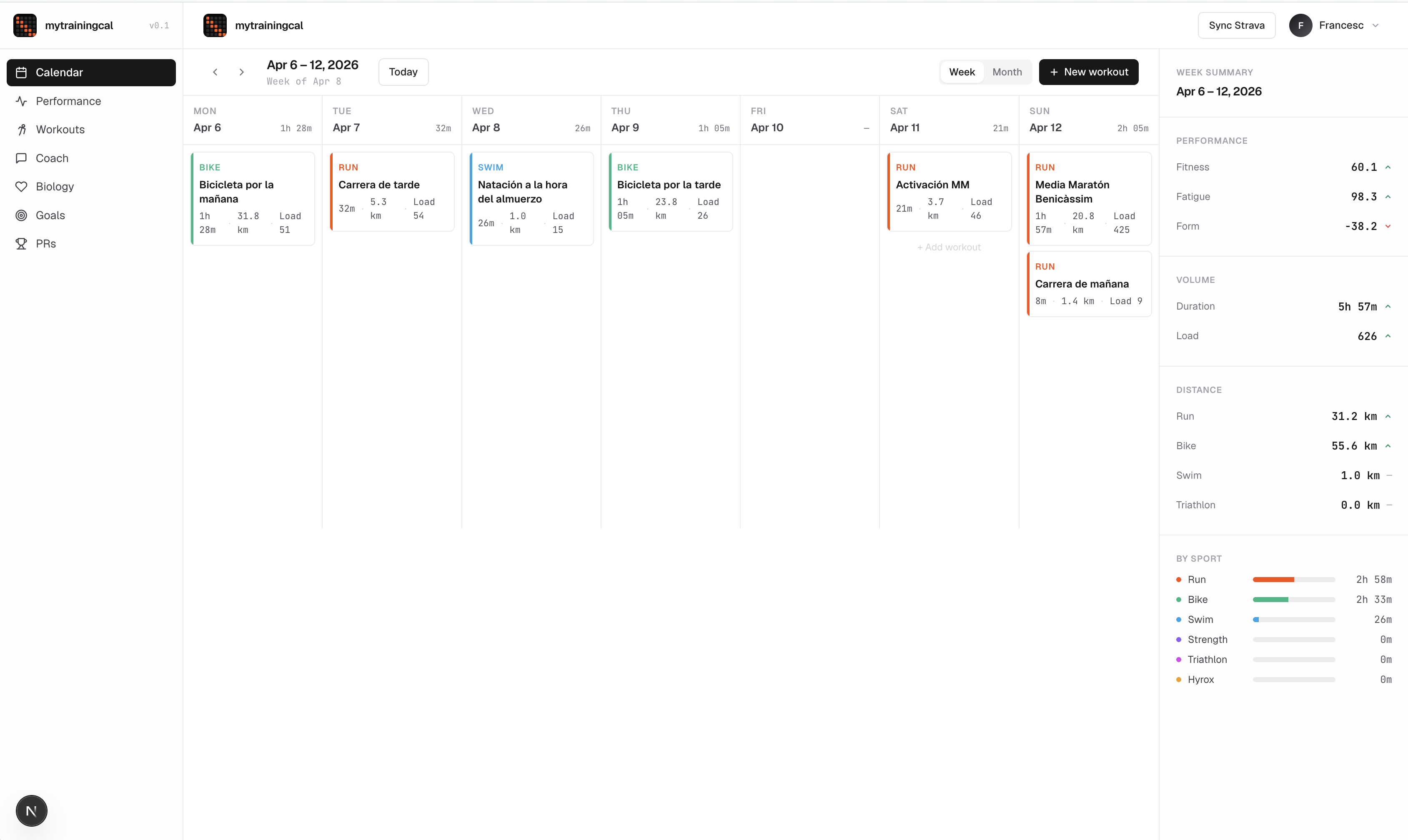This screenshot has width=1408, height=840.
Task: Open Media Maratón Benicàssim run card
Action: (1089, 199)
